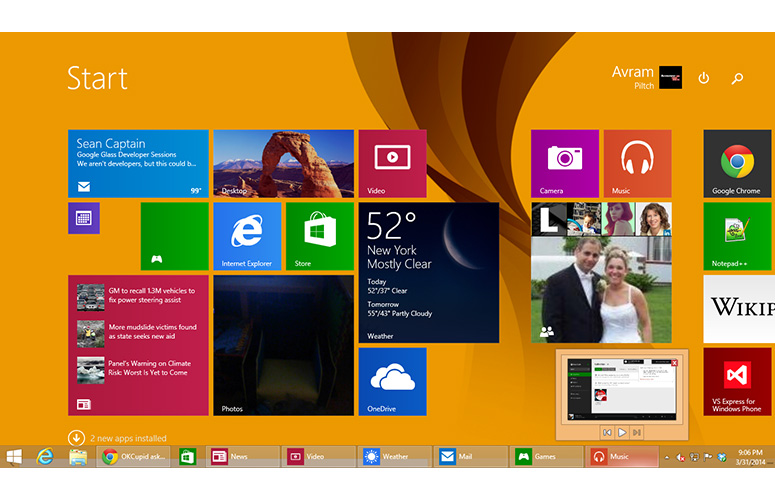
Task: Close the Music preview with red X
Action: [674, 363]
